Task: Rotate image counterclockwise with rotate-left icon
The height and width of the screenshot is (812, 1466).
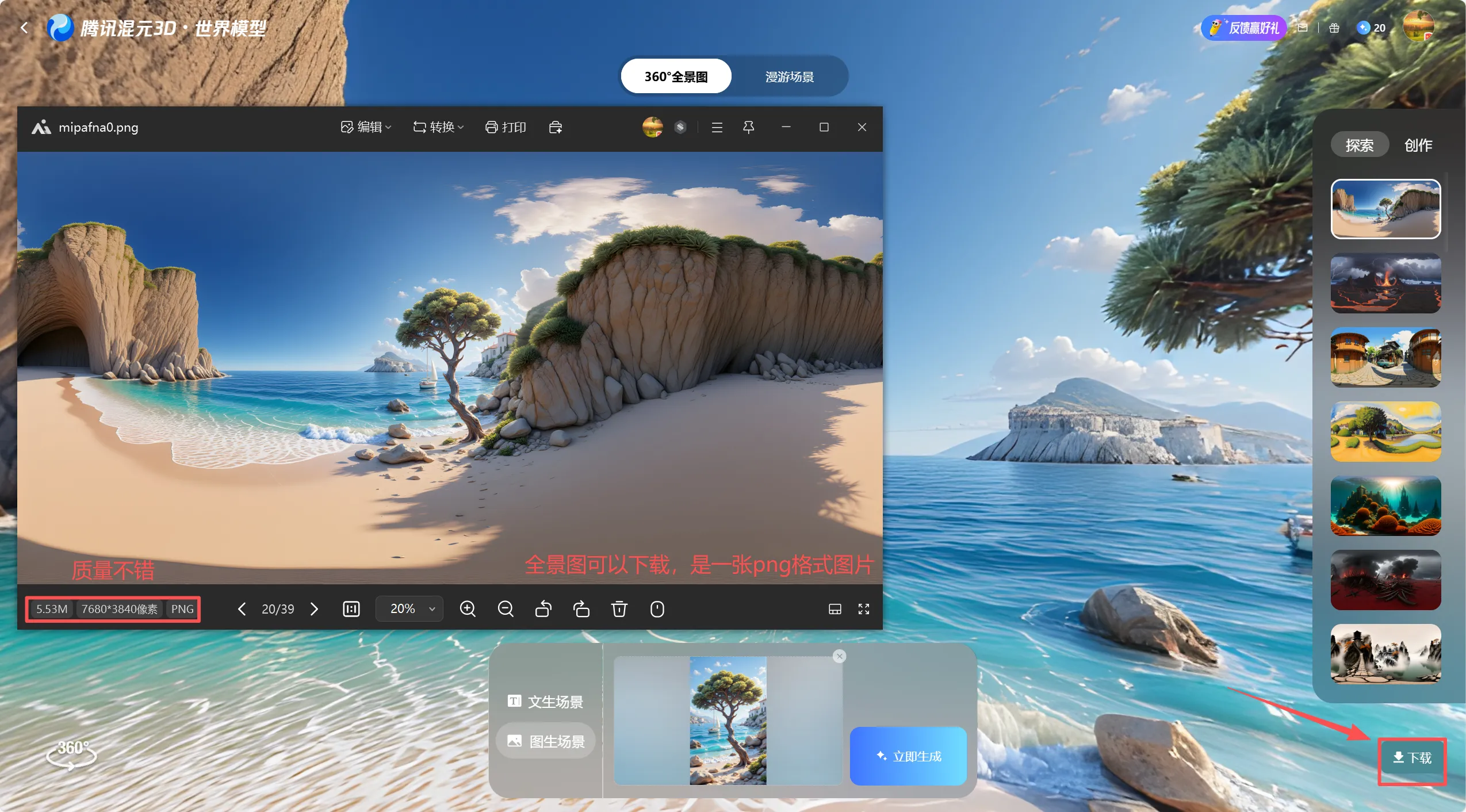Action: 543,608
